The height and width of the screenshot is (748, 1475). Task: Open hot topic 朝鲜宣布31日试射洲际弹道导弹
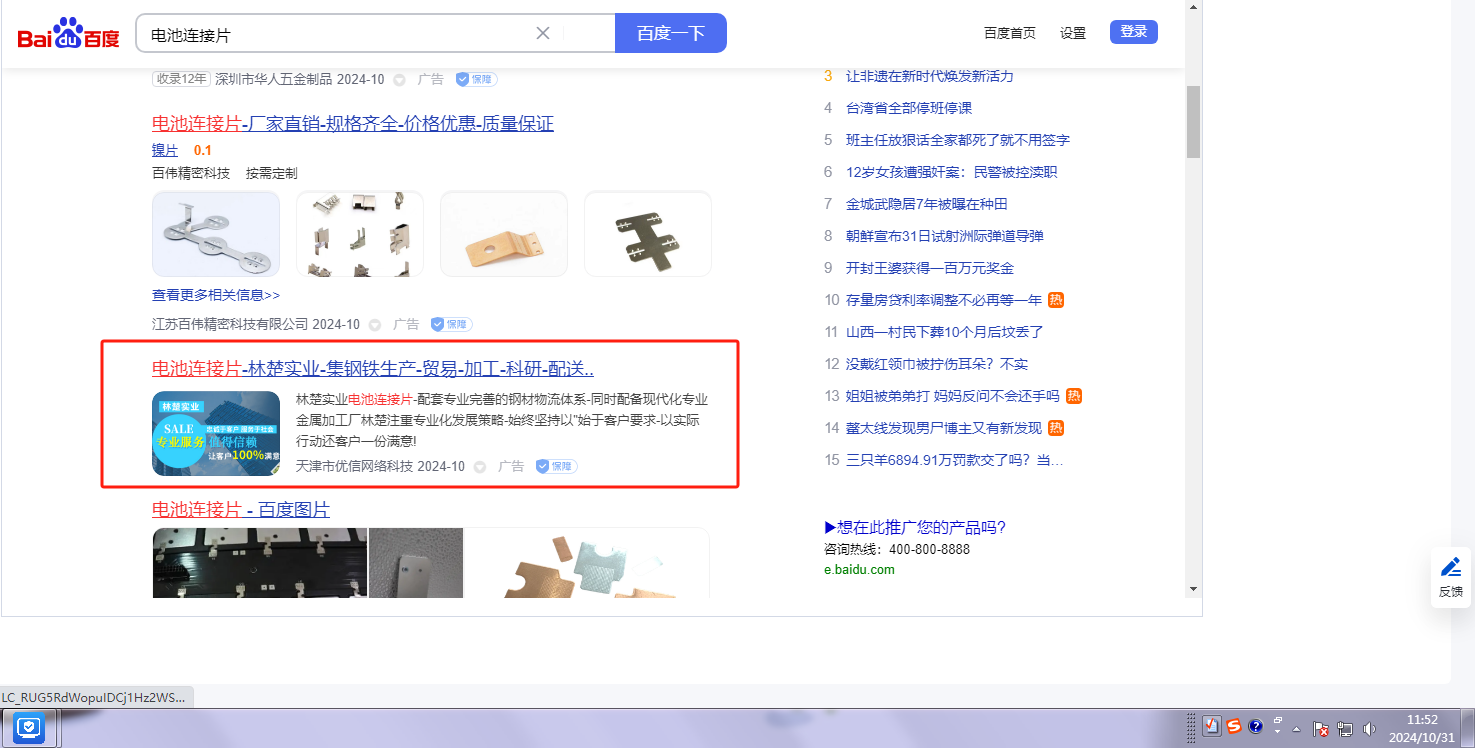coord(945,236)
